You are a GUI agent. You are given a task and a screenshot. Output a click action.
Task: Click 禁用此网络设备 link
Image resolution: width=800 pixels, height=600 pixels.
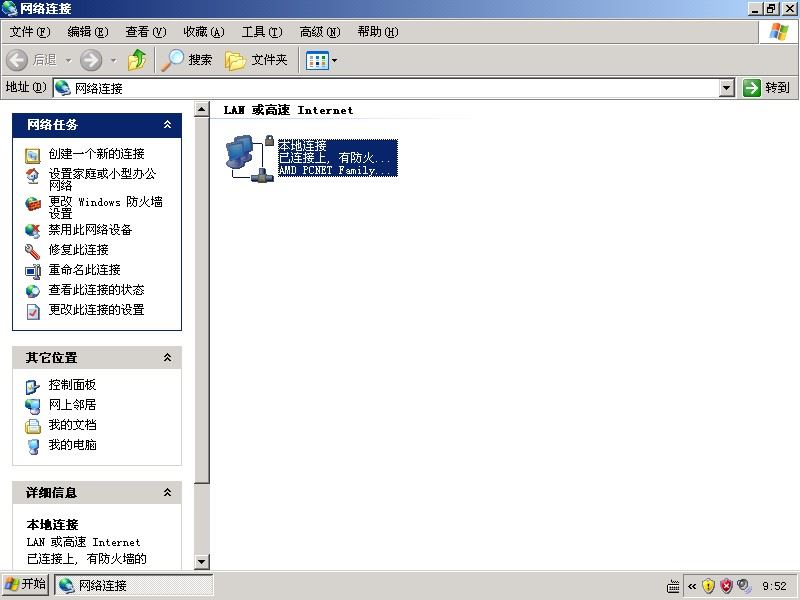[x=90, y=230]
